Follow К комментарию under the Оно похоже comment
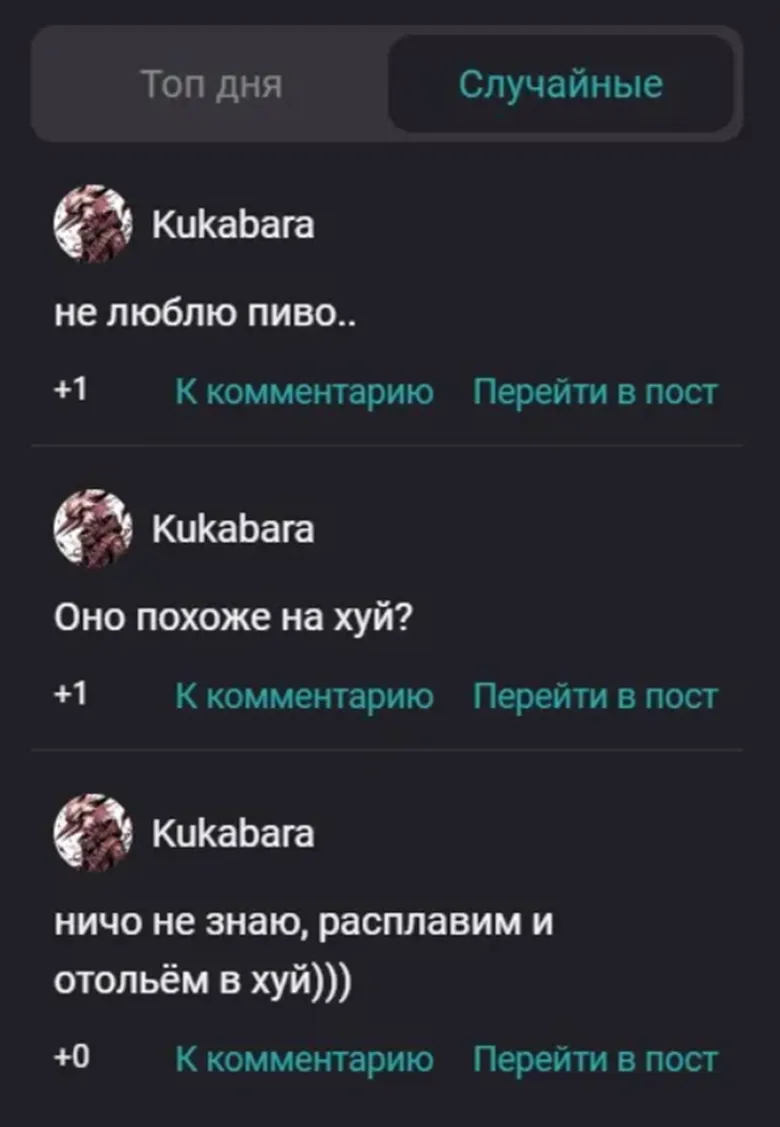The width and height of the screenshot is (780, 1127). [304, 696]
